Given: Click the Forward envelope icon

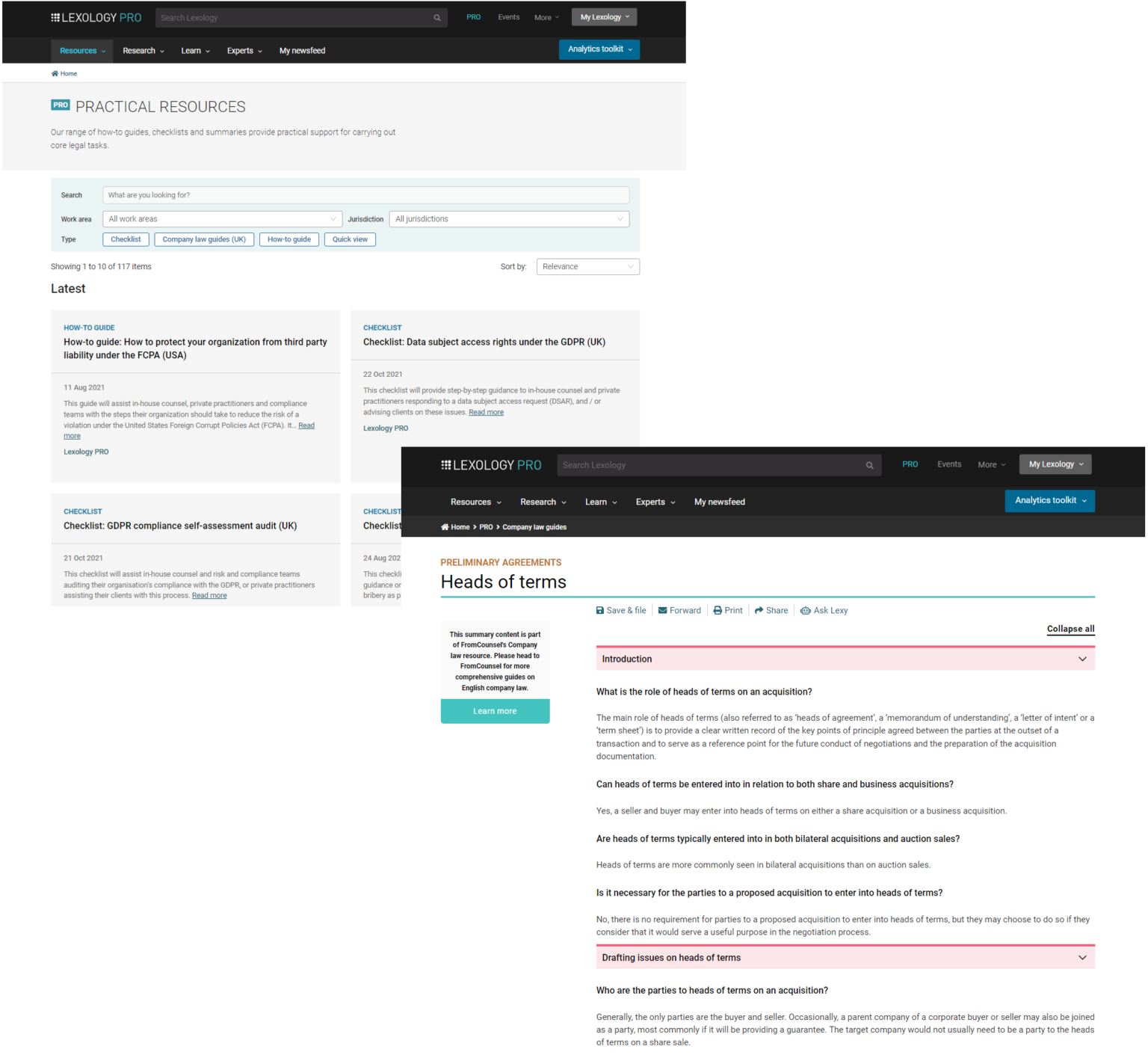Looking at the screenshot, I should pos(662,610).
